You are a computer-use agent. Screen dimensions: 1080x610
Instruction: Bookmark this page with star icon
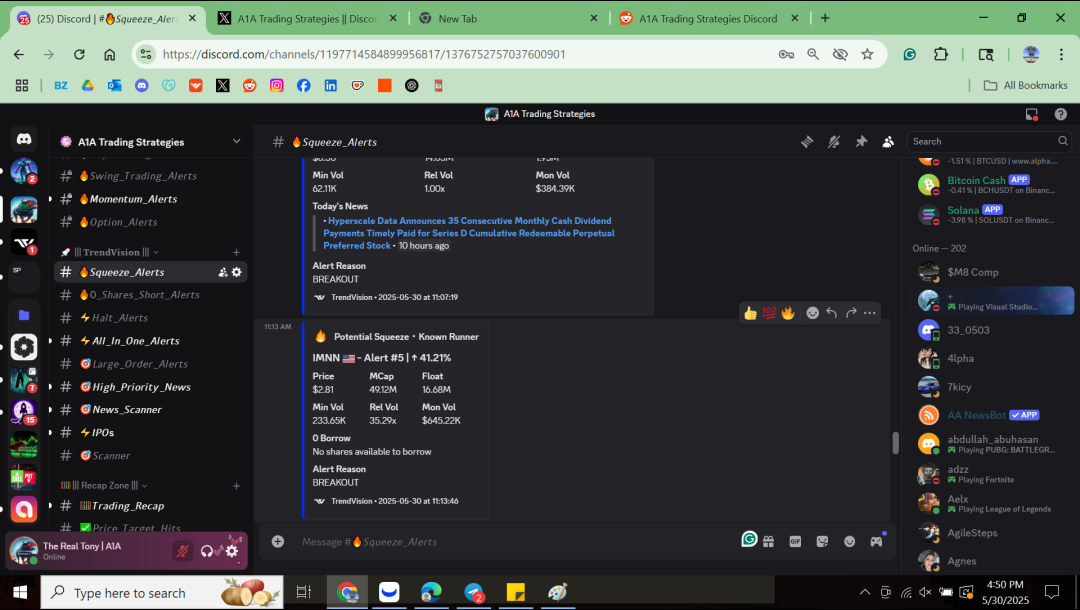tap(867, 54)
